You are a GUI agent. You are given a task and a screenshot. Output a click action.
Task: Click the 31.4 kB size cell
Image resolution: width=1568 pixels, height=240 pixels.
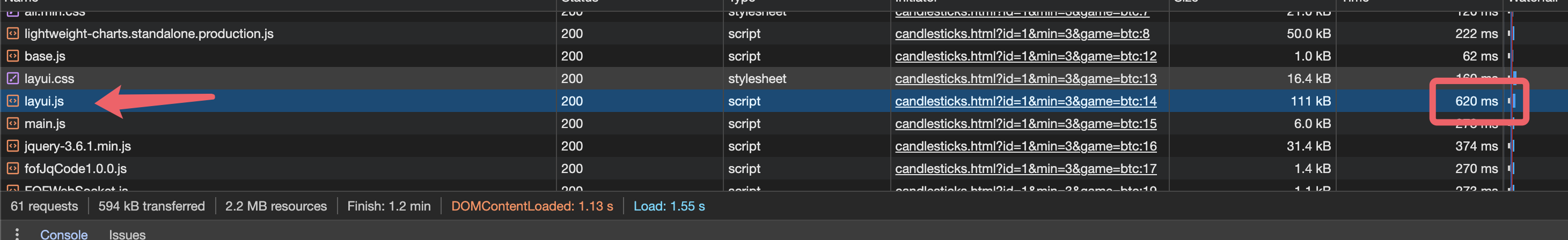coord(1308,146)
